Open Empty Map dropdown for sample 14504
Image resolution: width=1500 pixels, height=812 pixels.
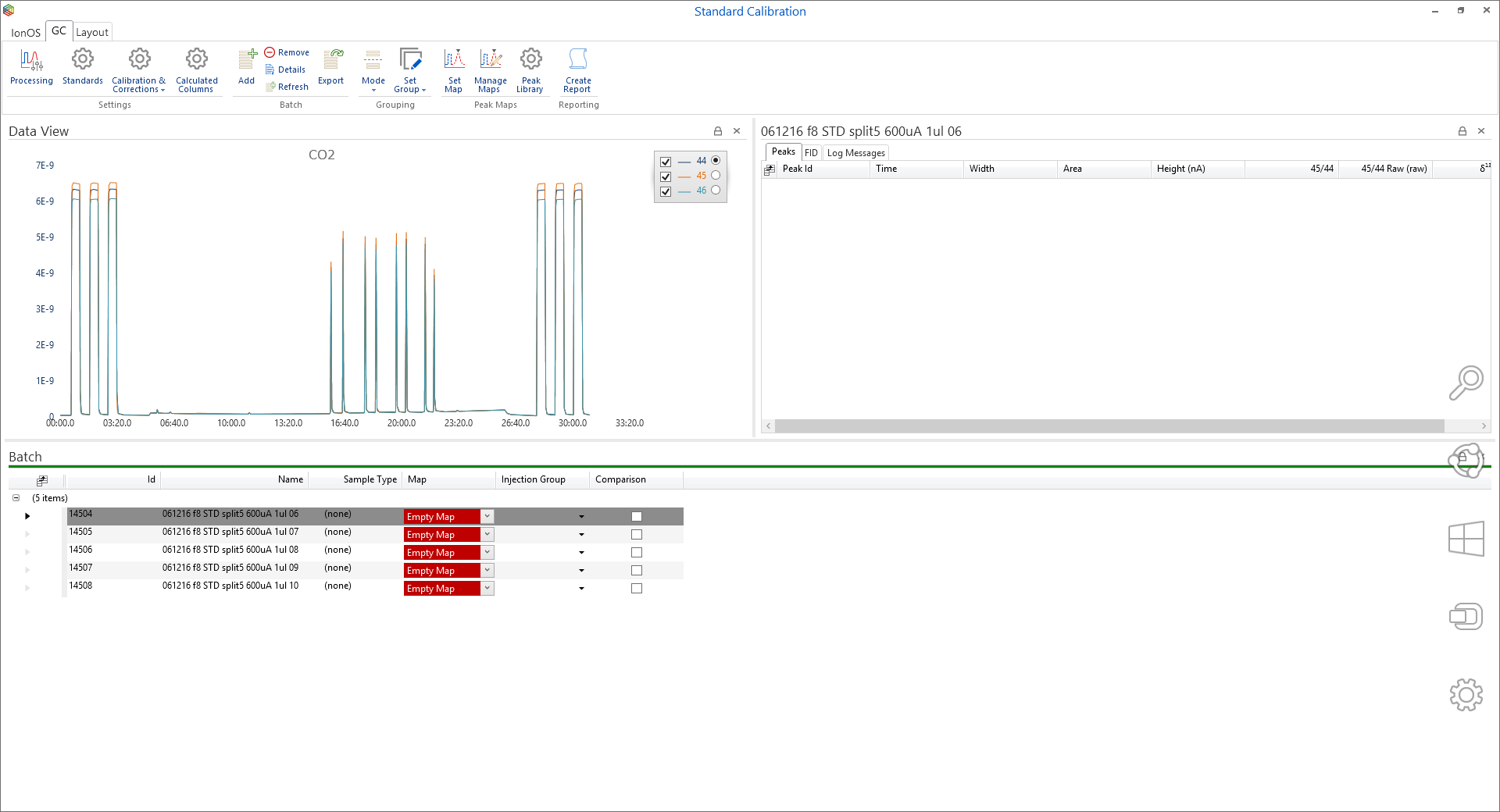click(487, 517)
